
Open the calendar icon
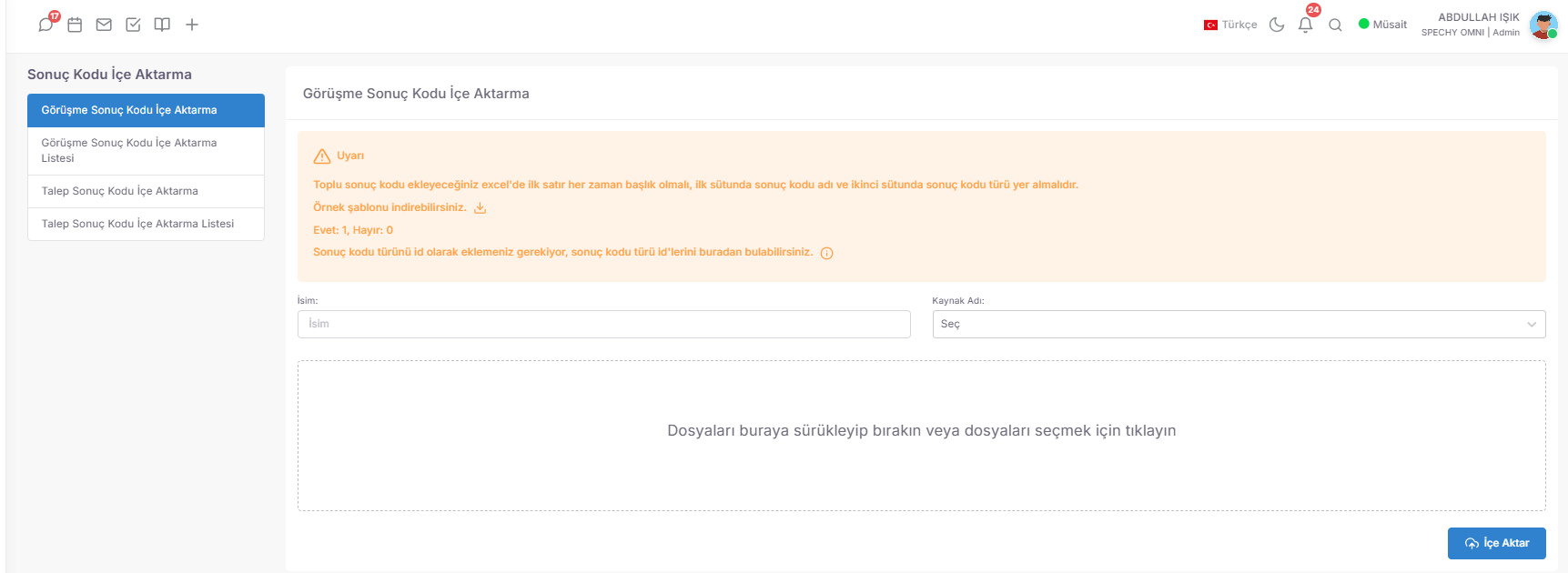75,25
